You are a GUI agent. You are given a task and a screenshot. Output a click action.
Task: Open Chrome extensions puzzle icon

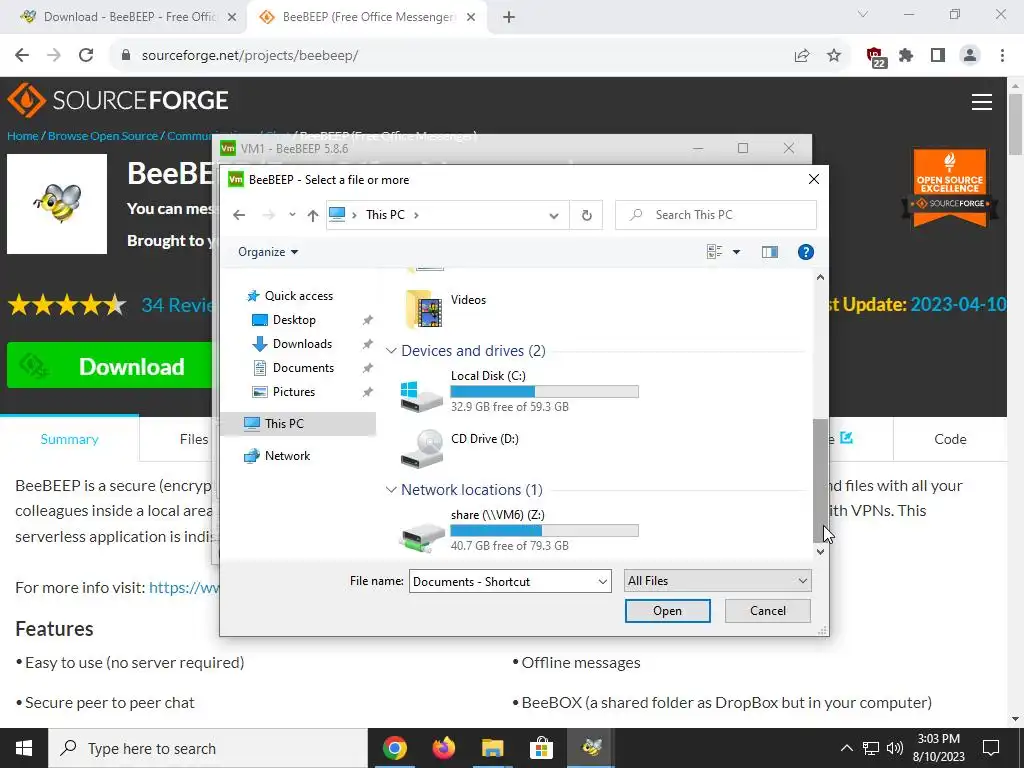click(906, 56)
